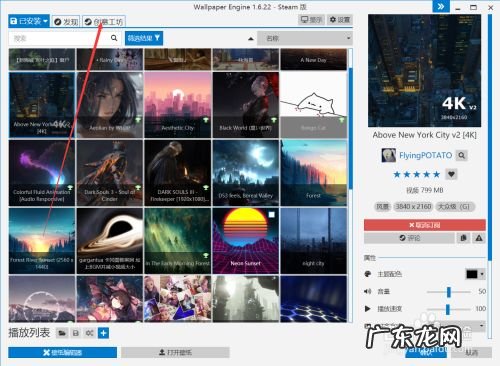Adjust the volume slider

coord(449,292)
